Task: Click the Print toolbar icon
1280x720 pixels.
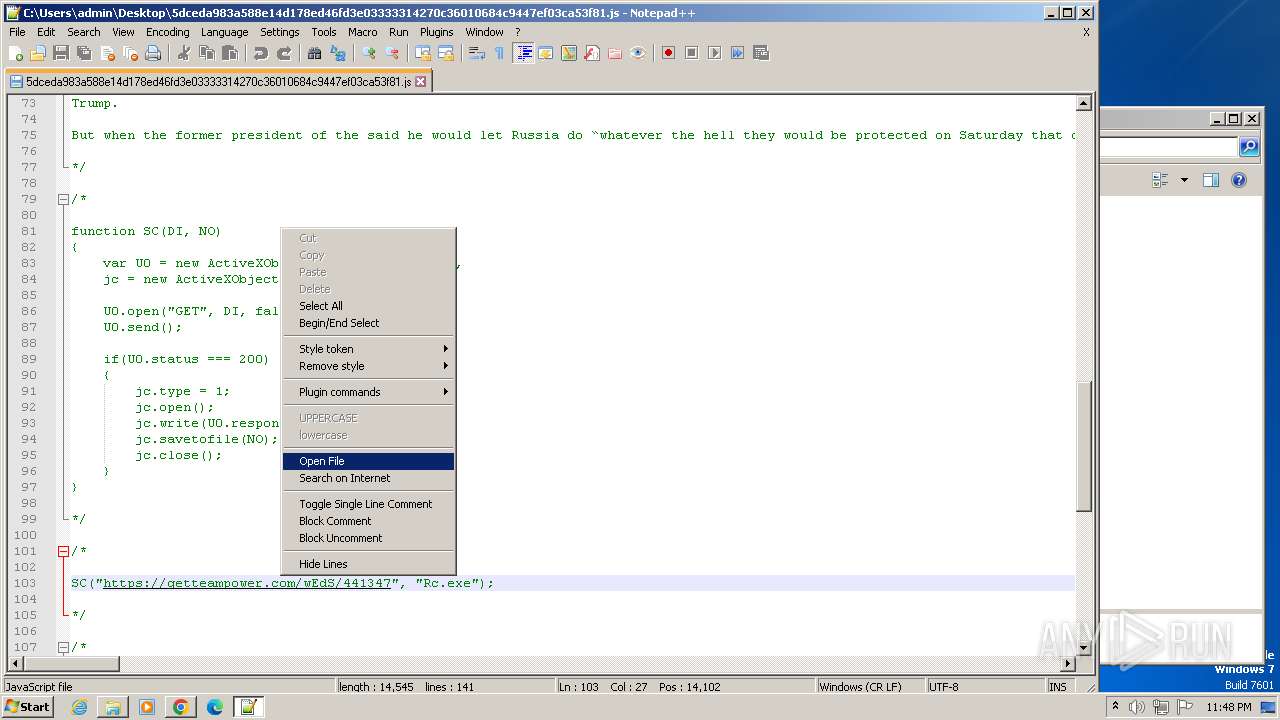Action: pyautogui.click(x=152, y=53)
